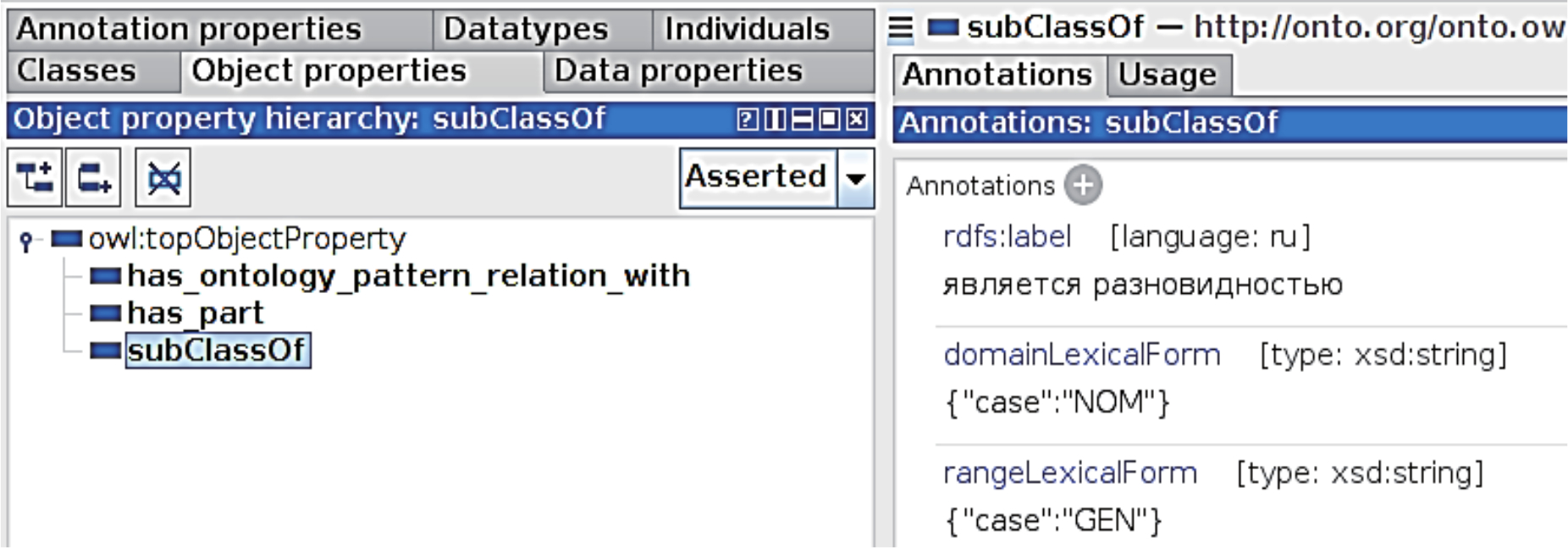1568x548 pixels.
Task: Click the rdfs:label annotation link
Action: 1007,236
